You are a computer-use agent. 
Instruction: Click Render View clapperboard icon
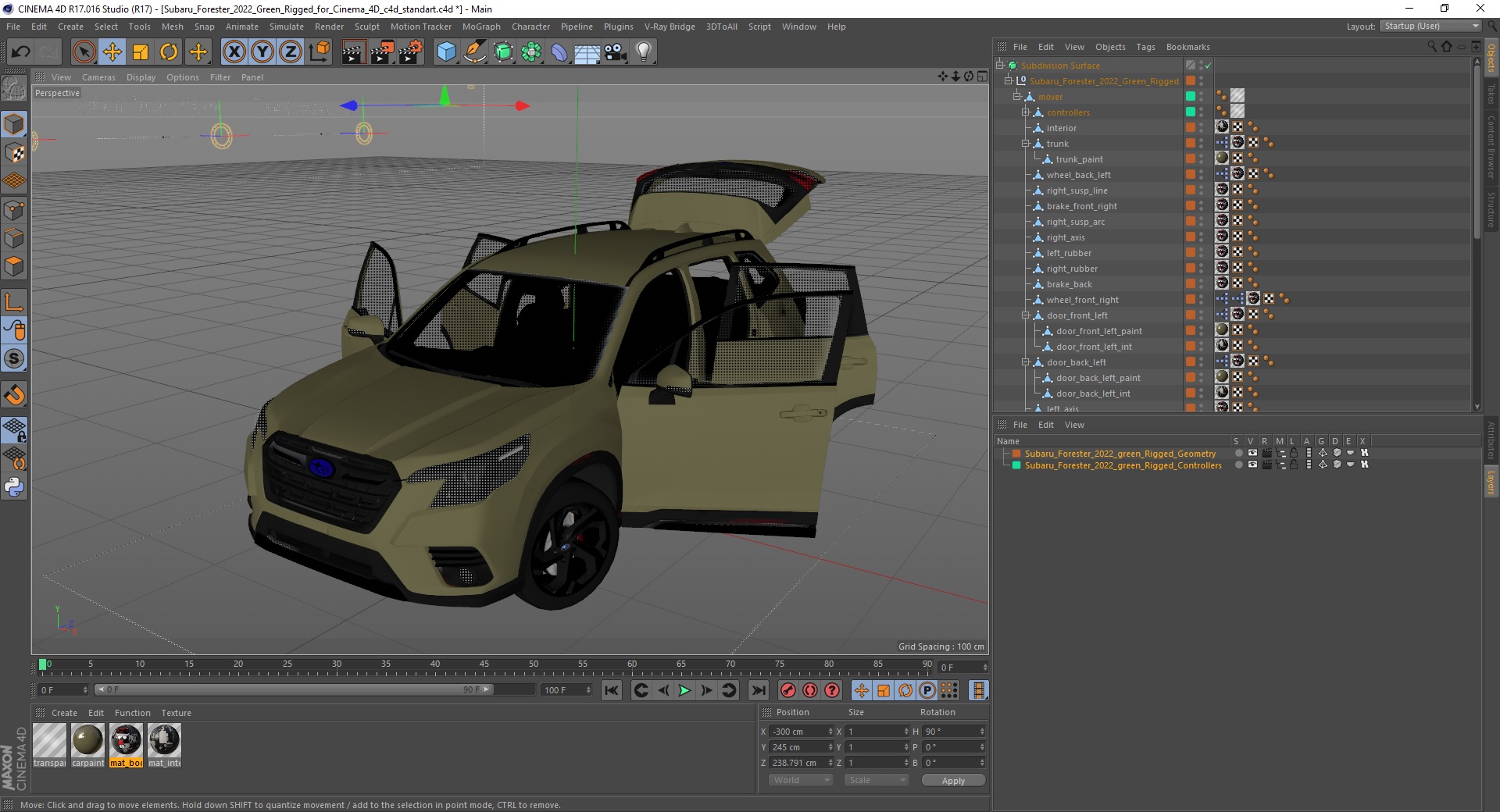coord(353,52)
